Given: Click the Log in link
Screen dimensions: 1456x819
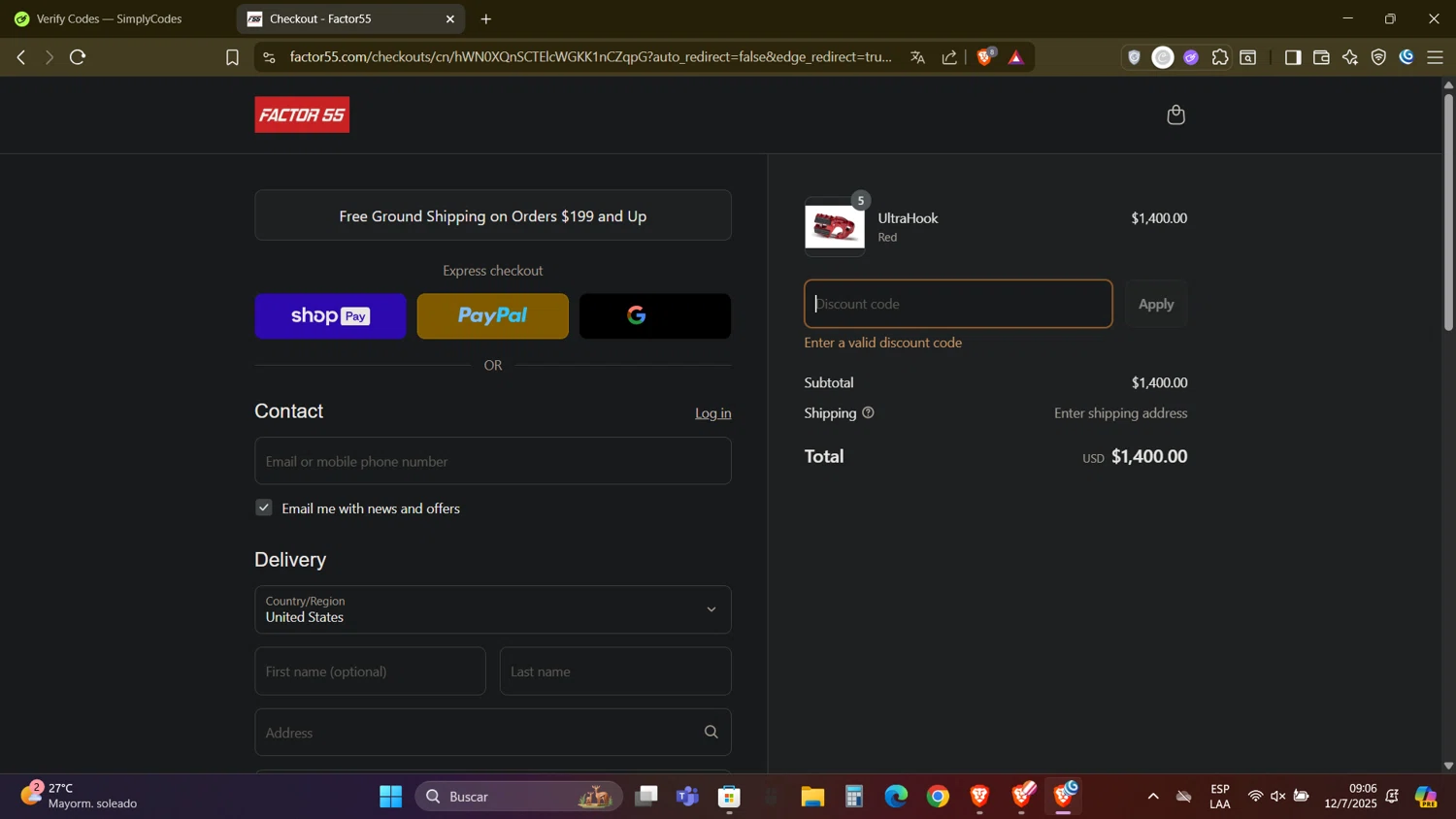Looking at the screenshot, I should (x=712, y=413).
